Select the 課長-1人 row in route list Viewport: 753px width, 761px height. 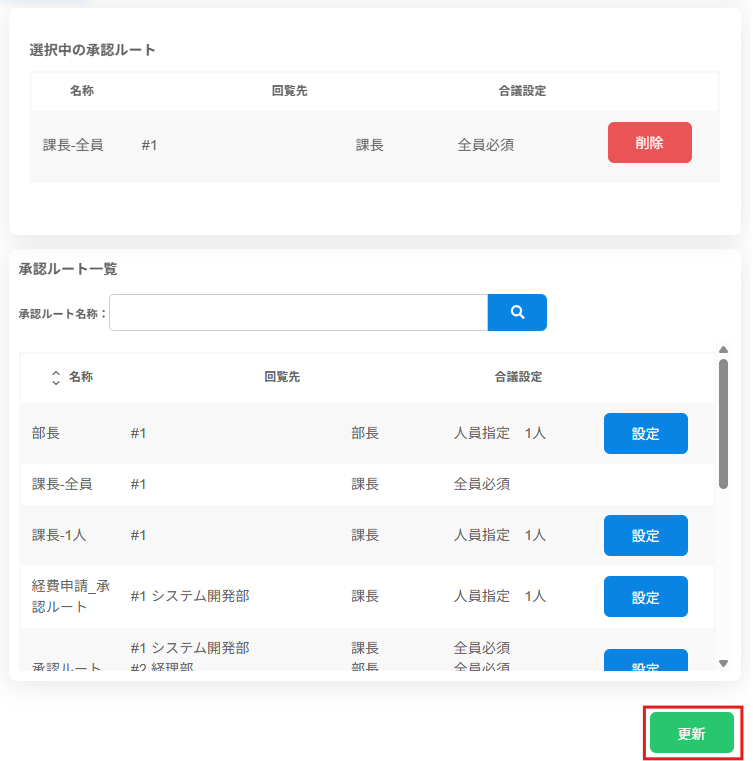(x=59, y=535)
